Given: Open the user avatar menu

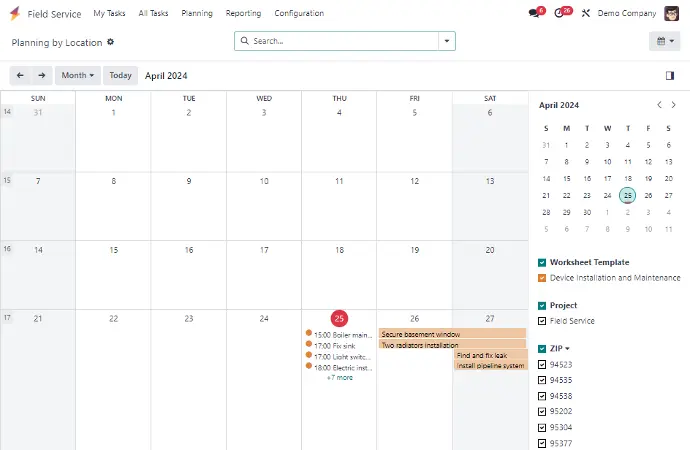Looking at the screenshot, I should pyautogui.click(x=672, y=14).
